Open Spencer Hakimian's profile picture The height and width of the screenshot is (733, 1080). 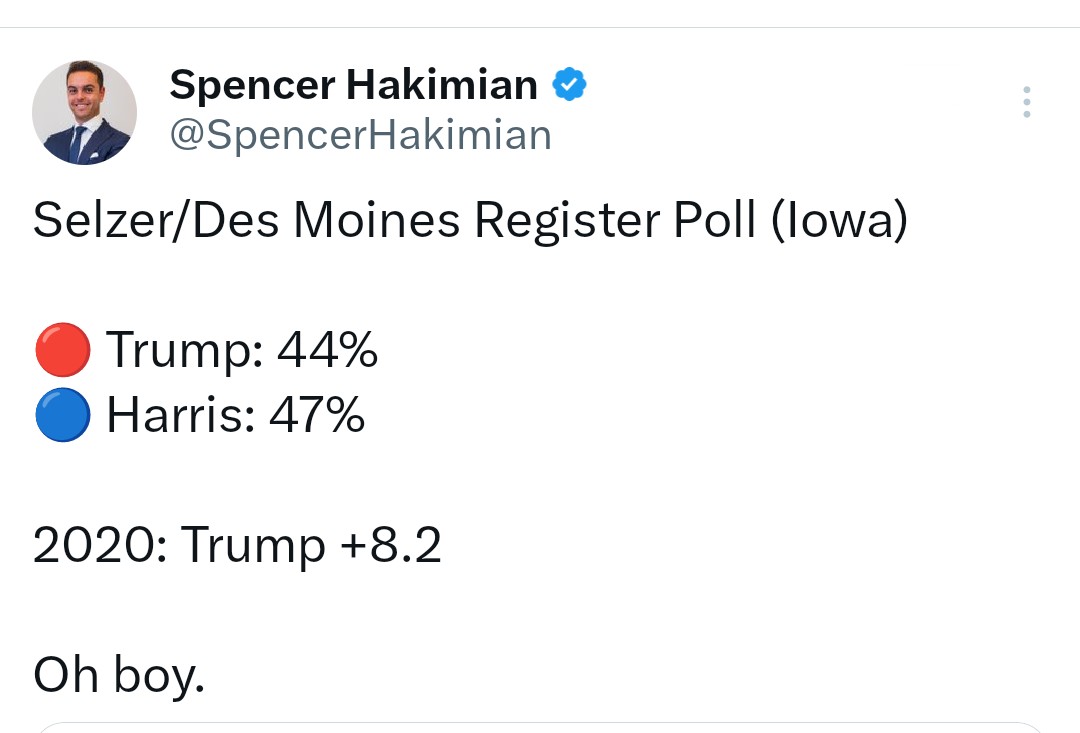tap(84, 112)
